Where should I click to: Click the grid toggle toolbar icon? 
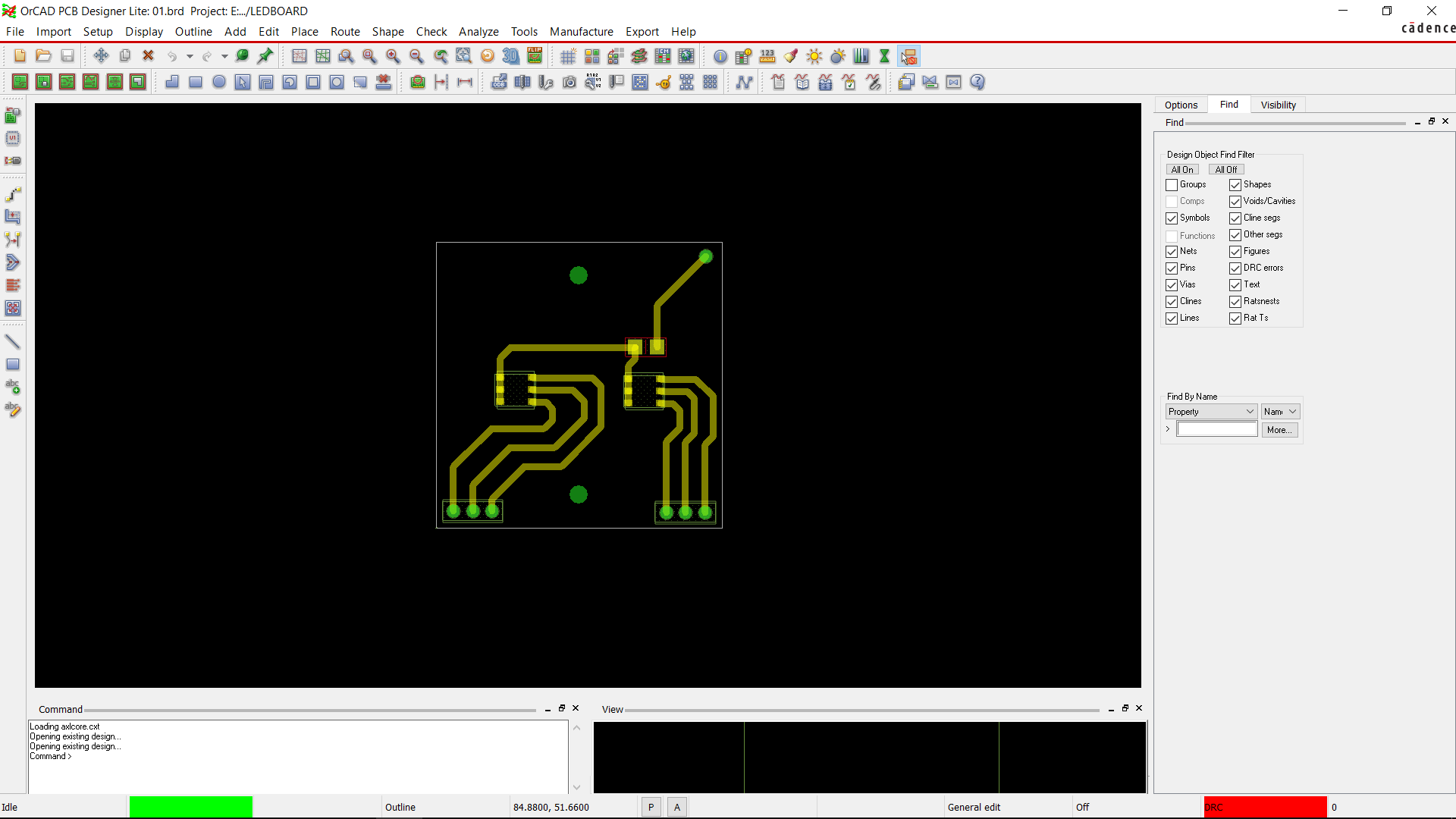(x=568, y=56)
